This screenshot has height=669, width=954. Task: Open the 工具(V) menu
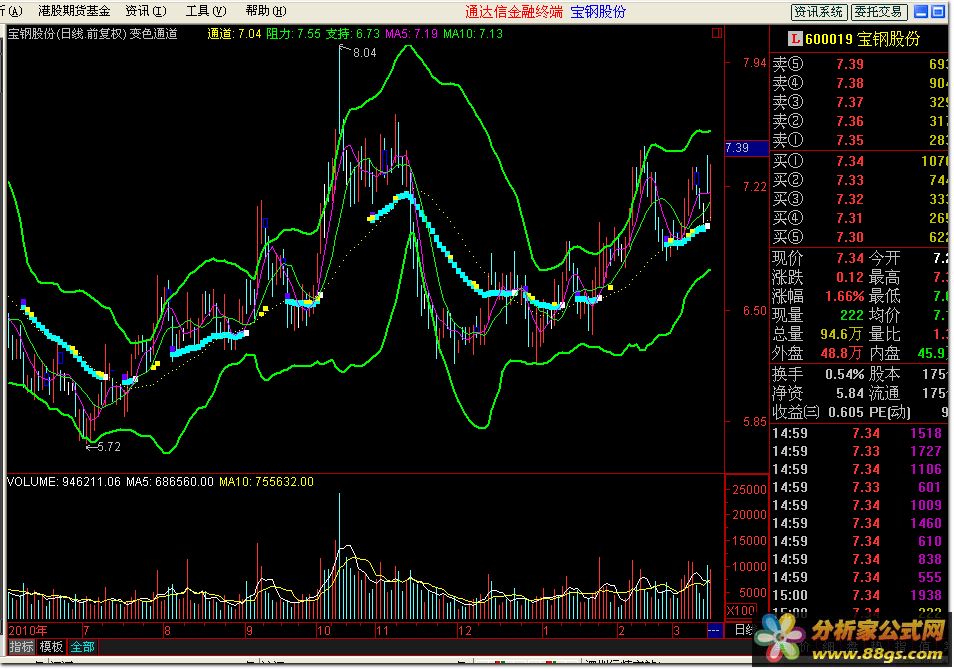point(206,11)
